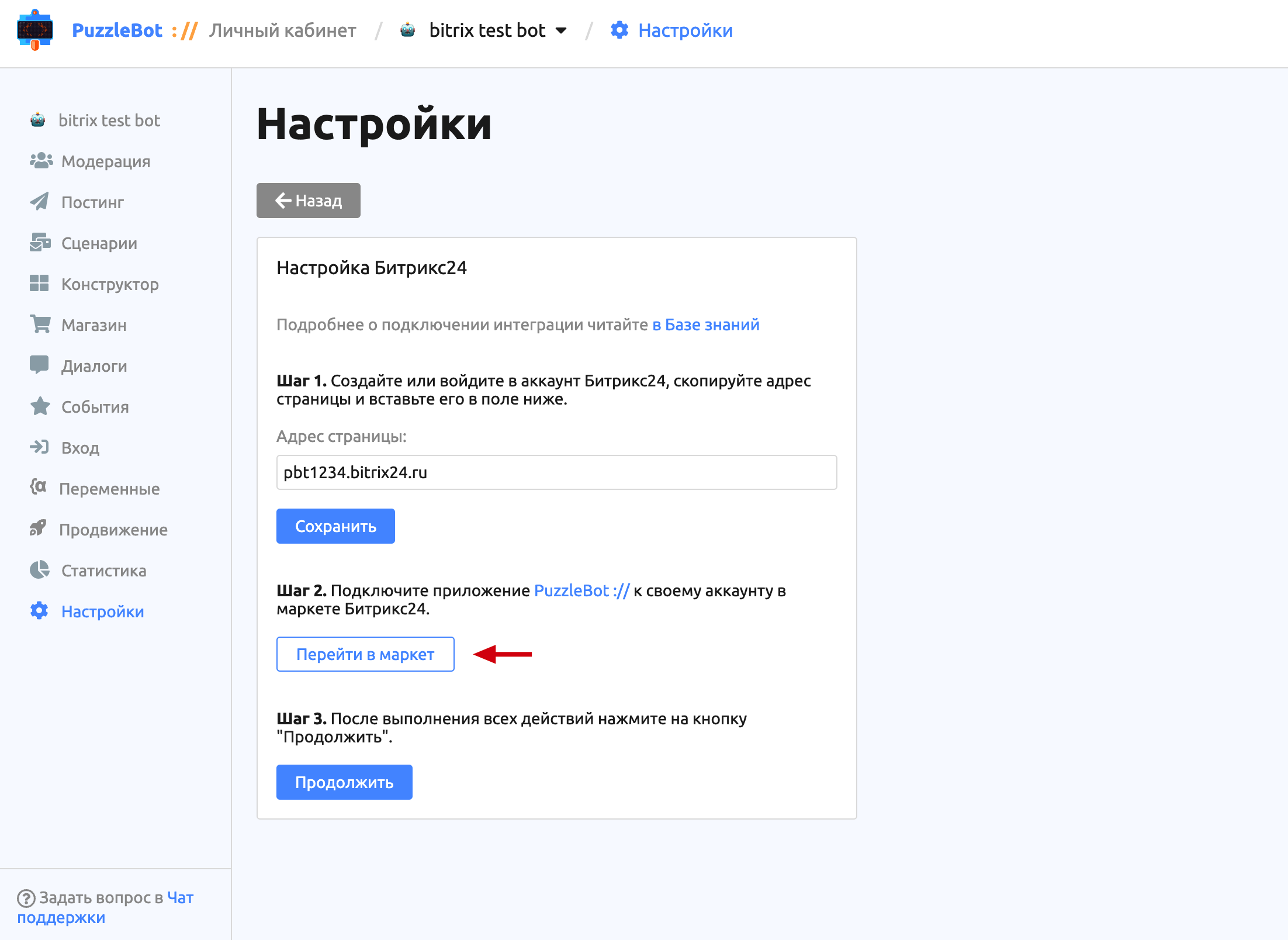This screenshot has height=940, width=1288.
Task: Navigate to Магазин section
Action: tap(94, 325)
